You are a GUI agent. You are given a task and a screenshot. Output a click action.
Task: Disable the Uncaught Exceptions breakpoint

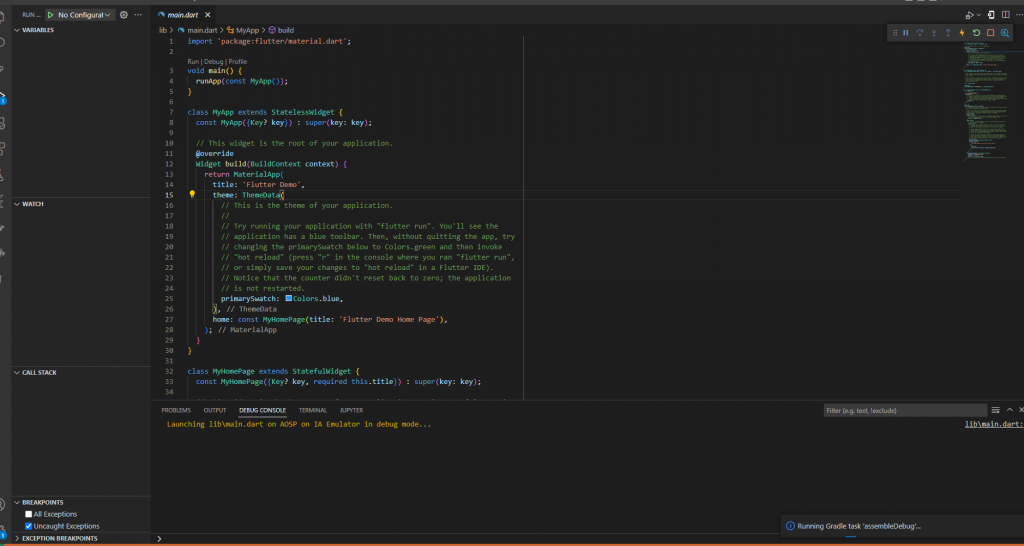click(x=29, y=526)
